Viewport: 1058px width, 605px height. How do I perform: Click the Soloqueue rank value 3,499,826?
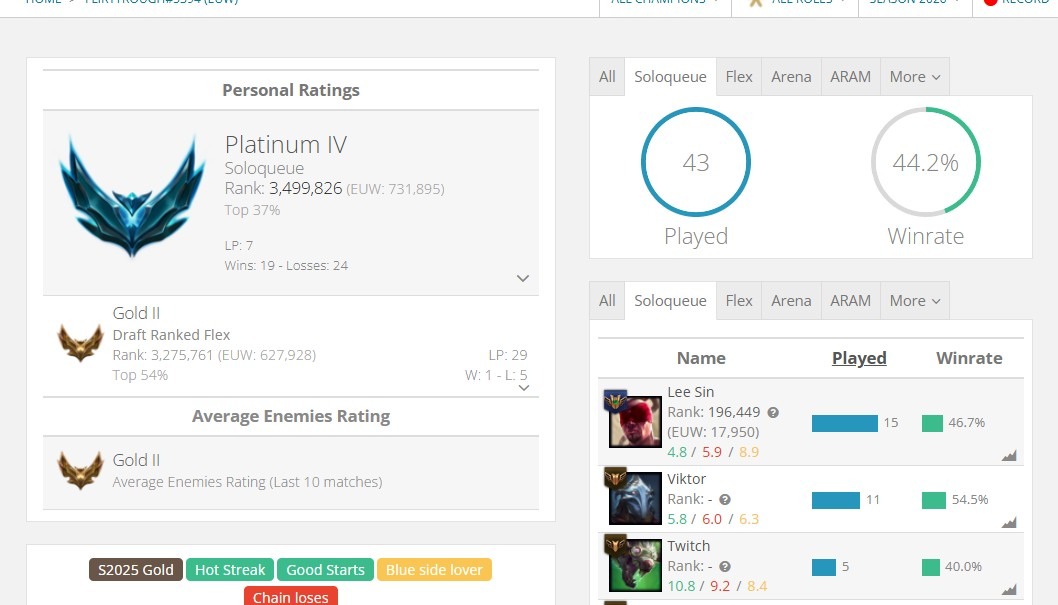click(x=306, y=188)
